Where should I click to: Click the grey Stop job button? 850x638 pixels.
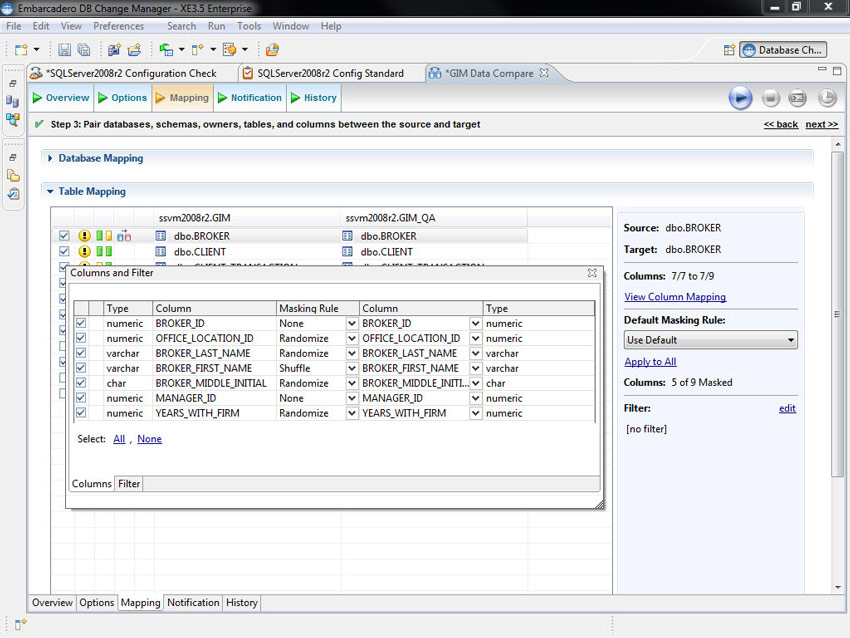[770, 98]
